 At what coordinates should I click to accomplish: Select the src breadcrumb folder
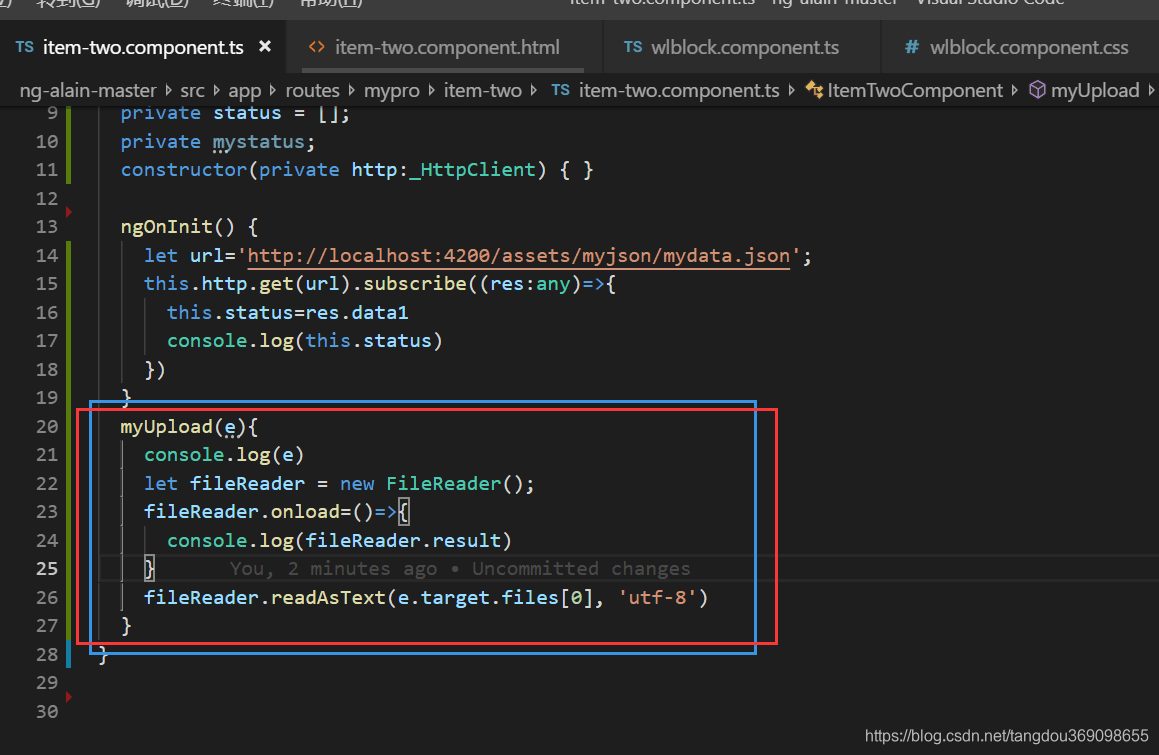click(x=192, y=90)
